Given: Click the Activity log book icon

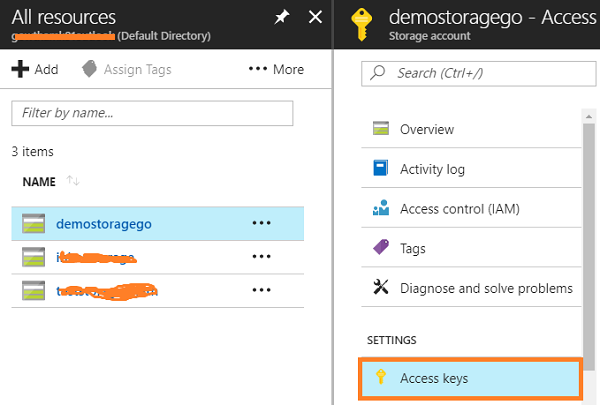Looking at the screenshot, I should 380,169.
